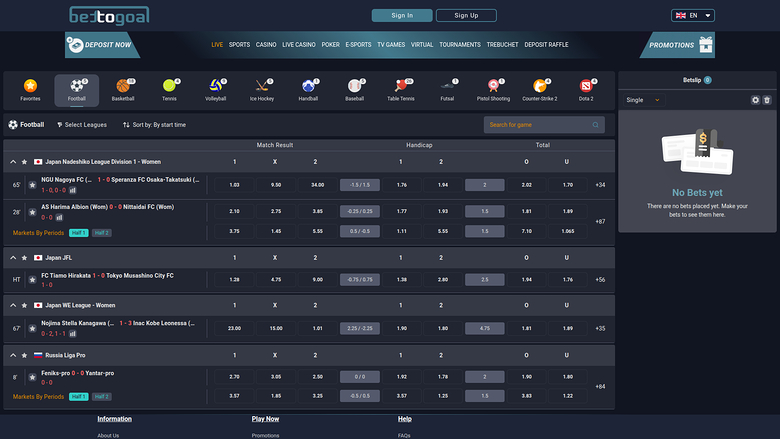Select the Baseball sport icon
The image size is (780, 439).
click(354, 90)
